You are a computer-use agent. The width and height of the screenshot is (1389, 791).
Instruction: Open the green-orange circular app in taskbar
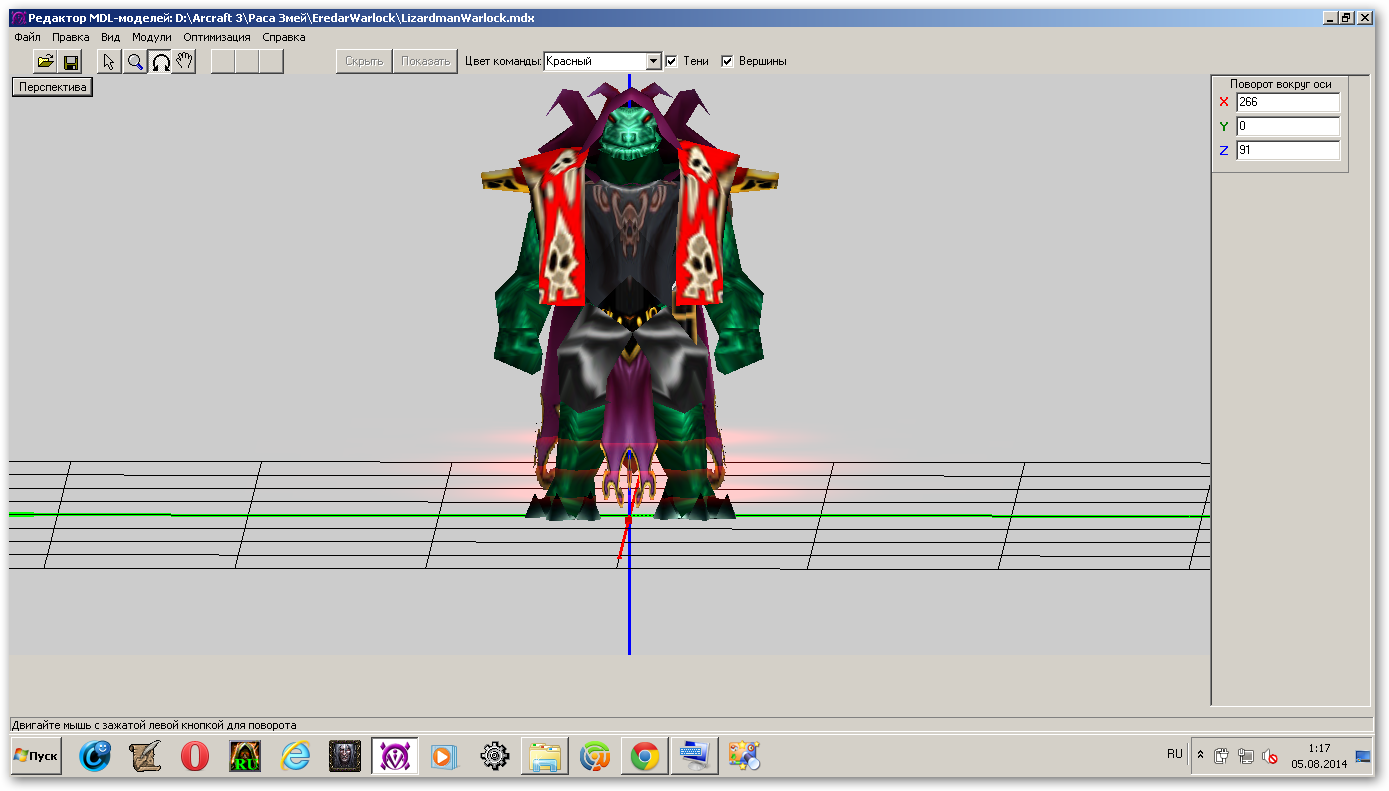point(595,757)
